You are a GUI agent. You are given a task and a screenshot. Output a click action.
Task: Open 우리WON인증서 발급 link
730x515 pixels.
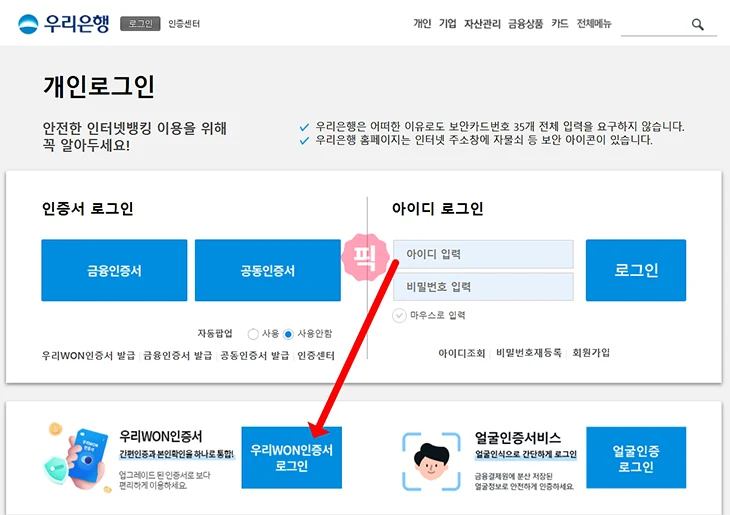coord(88,356)
